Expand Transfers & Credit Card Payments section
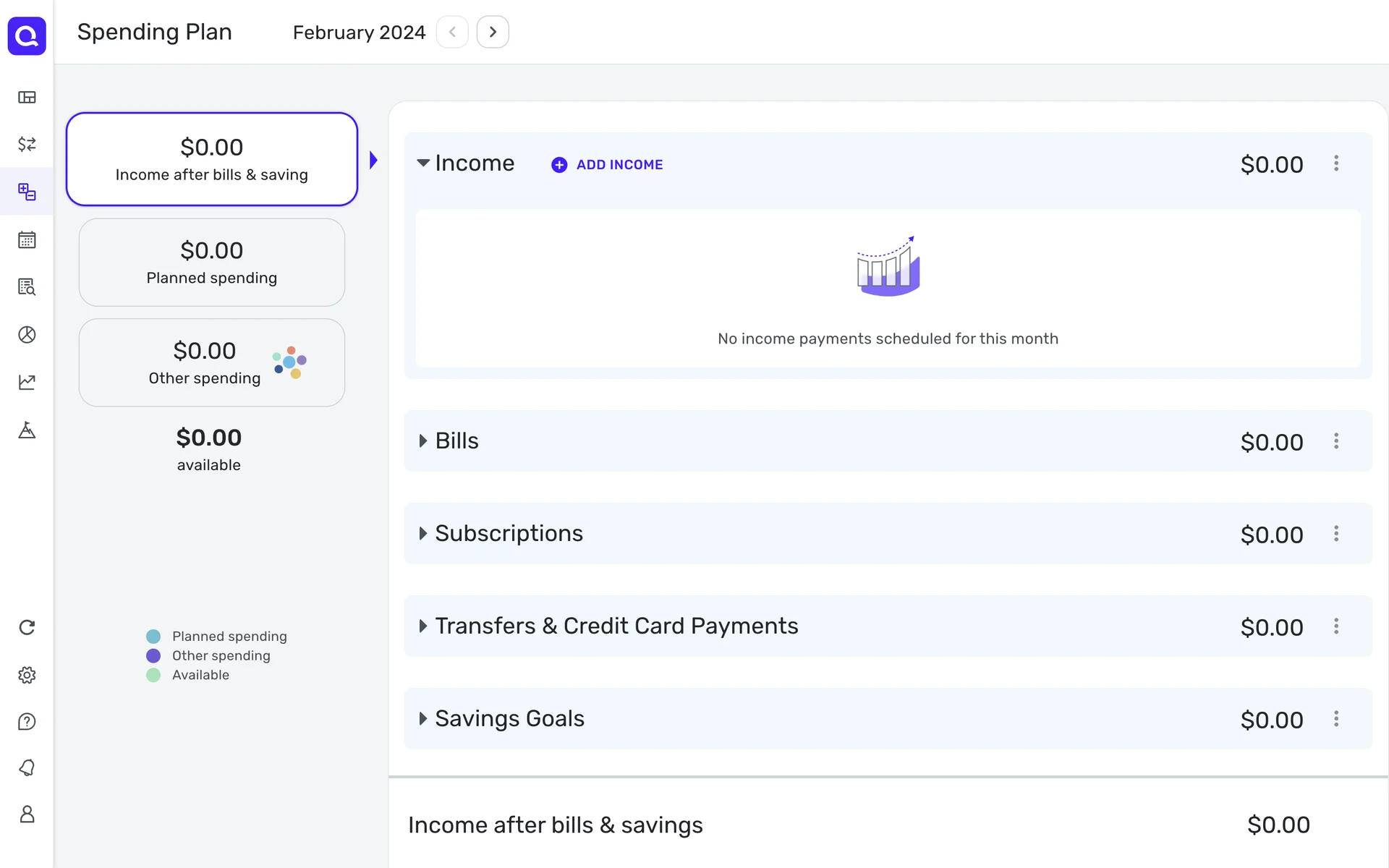The height and width of the screenshot is (868, 1389). tap(423, 626)
